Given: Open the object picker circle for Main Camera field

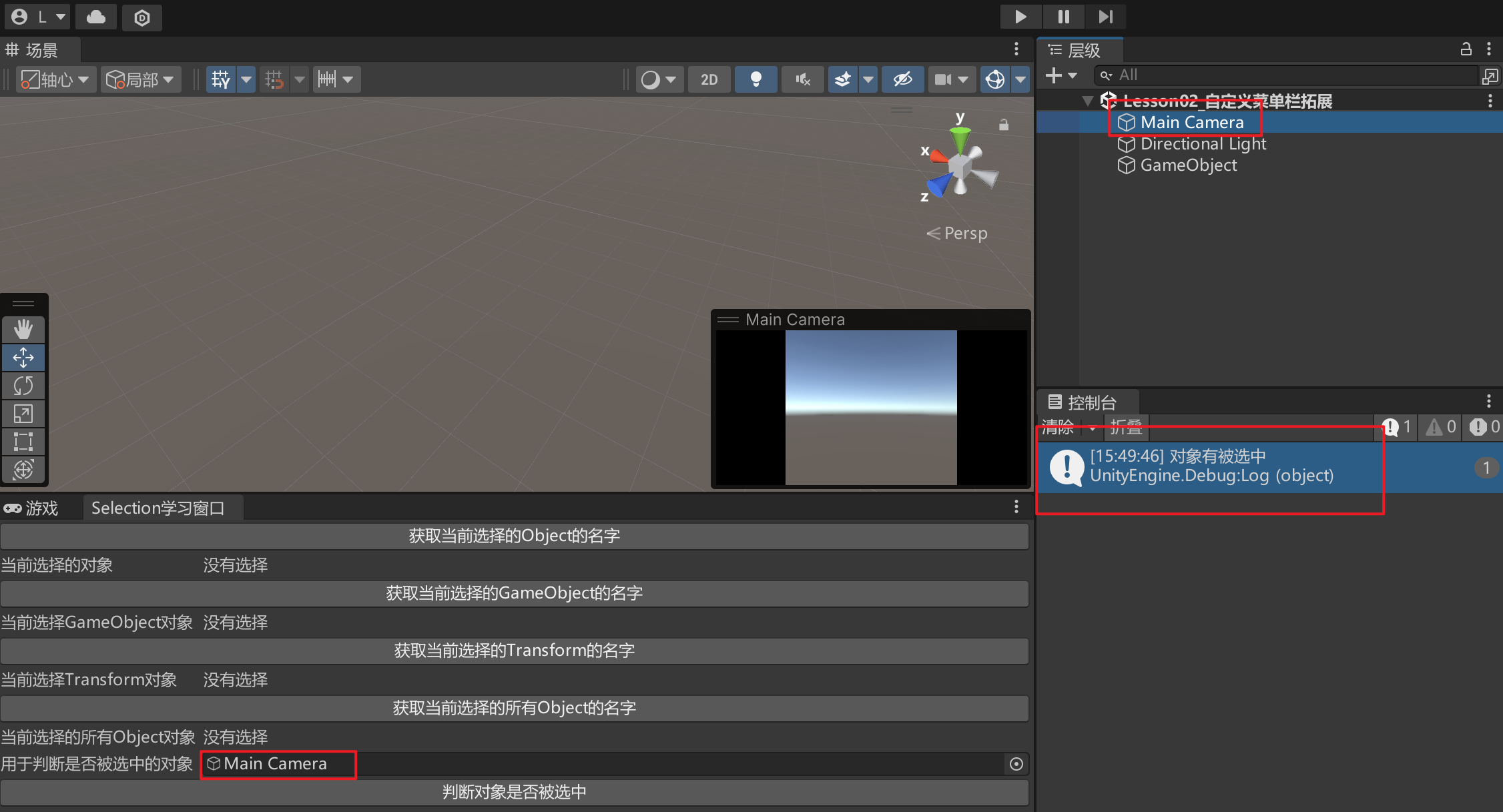Looking at the screenshot, I should click(x=1016, y=764).
